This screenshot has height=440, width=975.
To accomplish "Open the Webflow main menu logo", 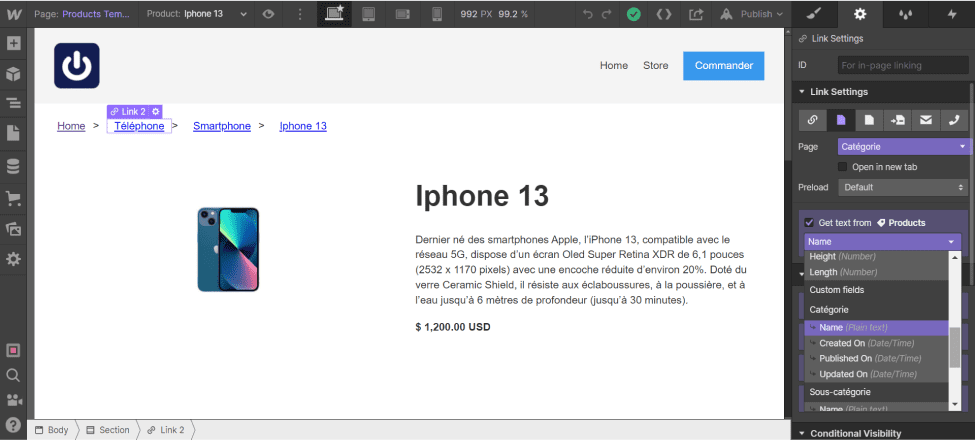I will [12, 14].
